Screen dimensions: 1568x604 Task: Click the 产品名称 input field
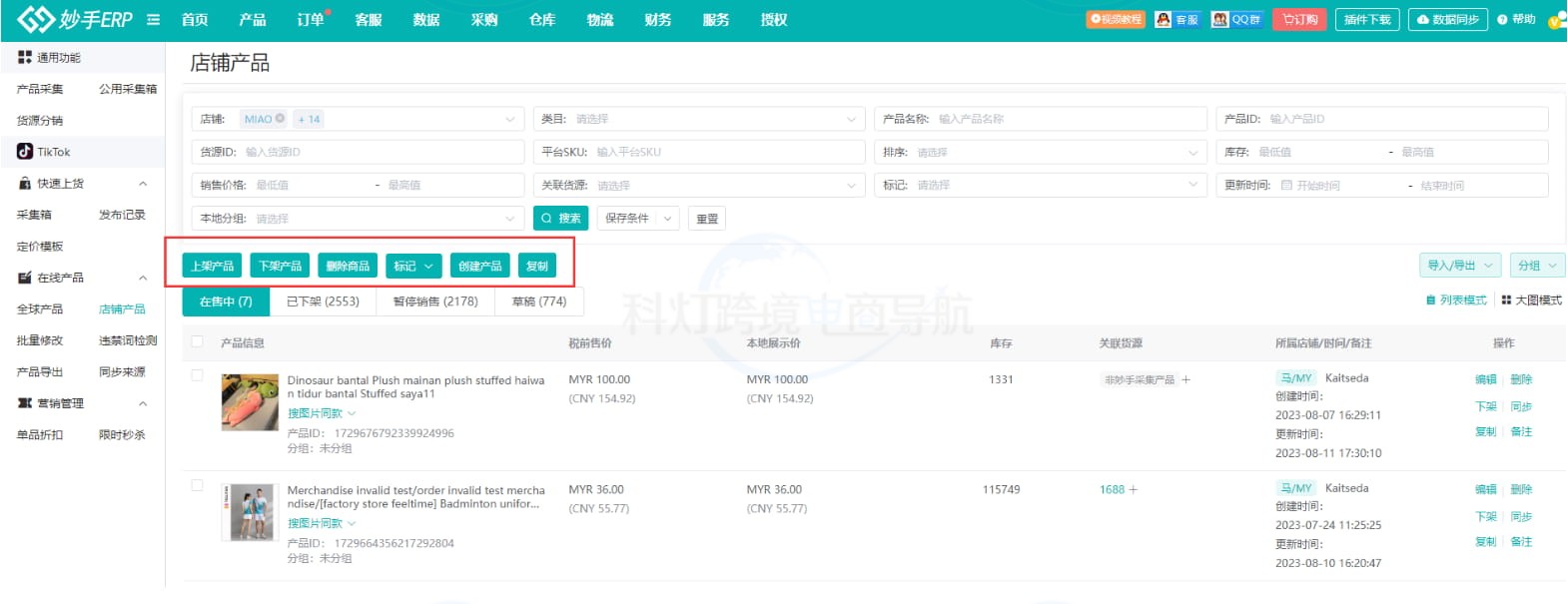(x=1067, y=119)
